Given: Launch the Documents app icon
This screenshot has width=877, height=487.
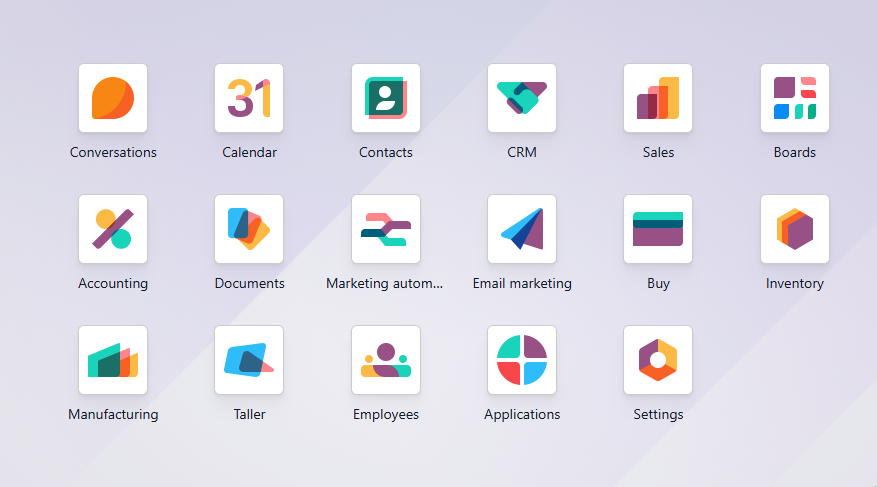Looking at the screenshot, I should [249, 229].
